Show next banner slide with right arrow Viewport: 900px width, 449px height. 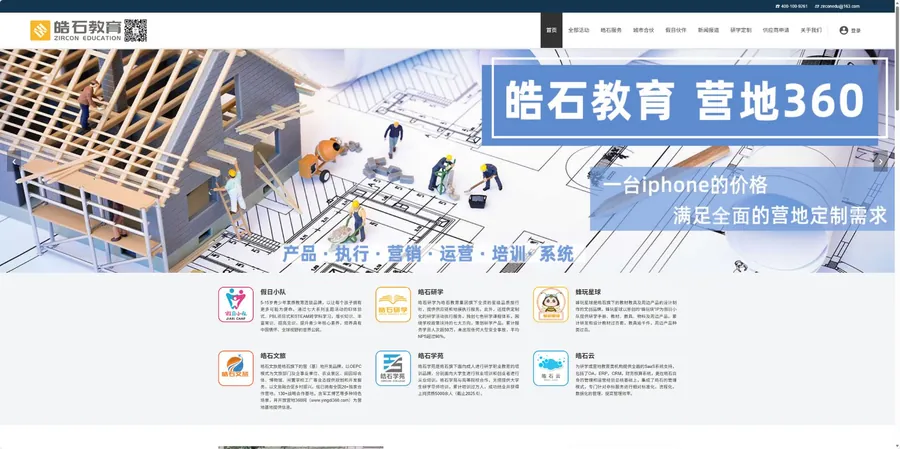880,162
